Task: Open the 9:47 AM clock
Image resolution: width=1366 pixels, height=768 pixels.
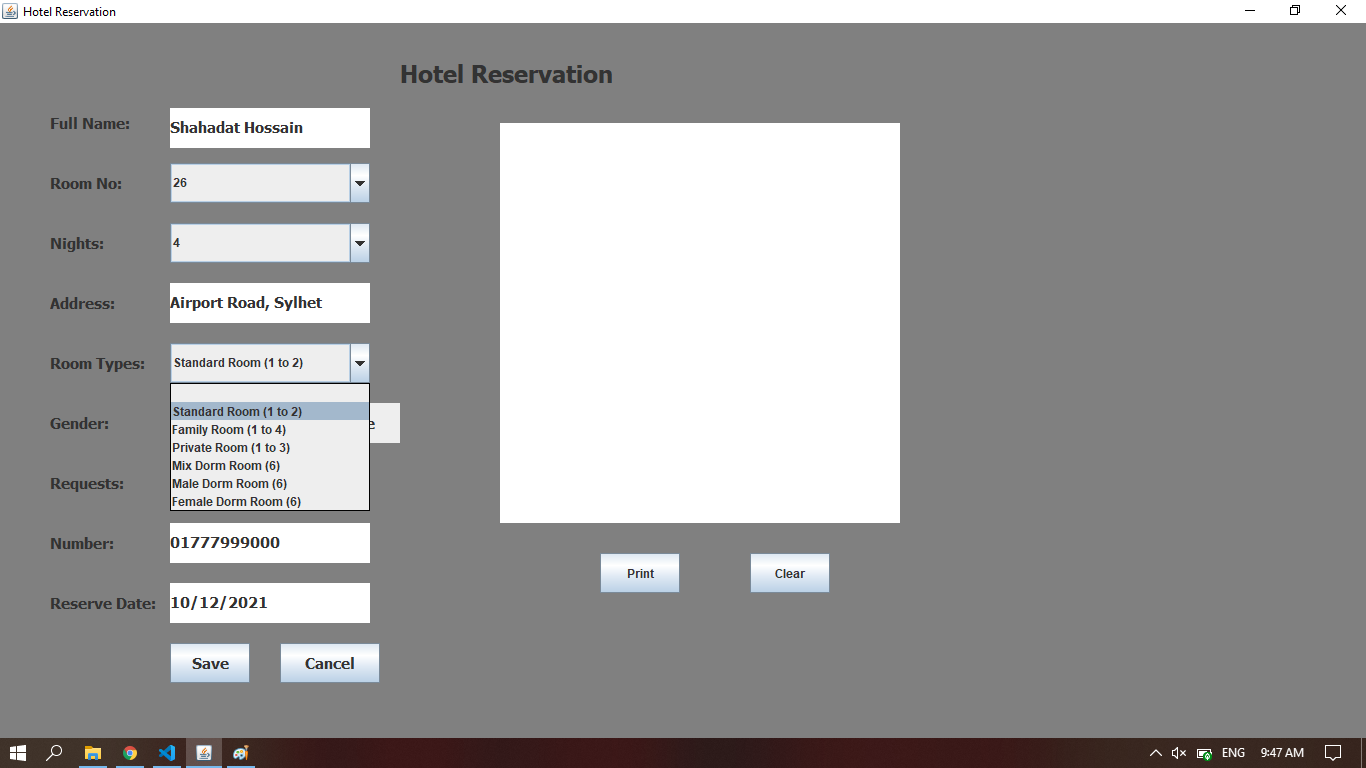Action: click(x=1282, y=753)
